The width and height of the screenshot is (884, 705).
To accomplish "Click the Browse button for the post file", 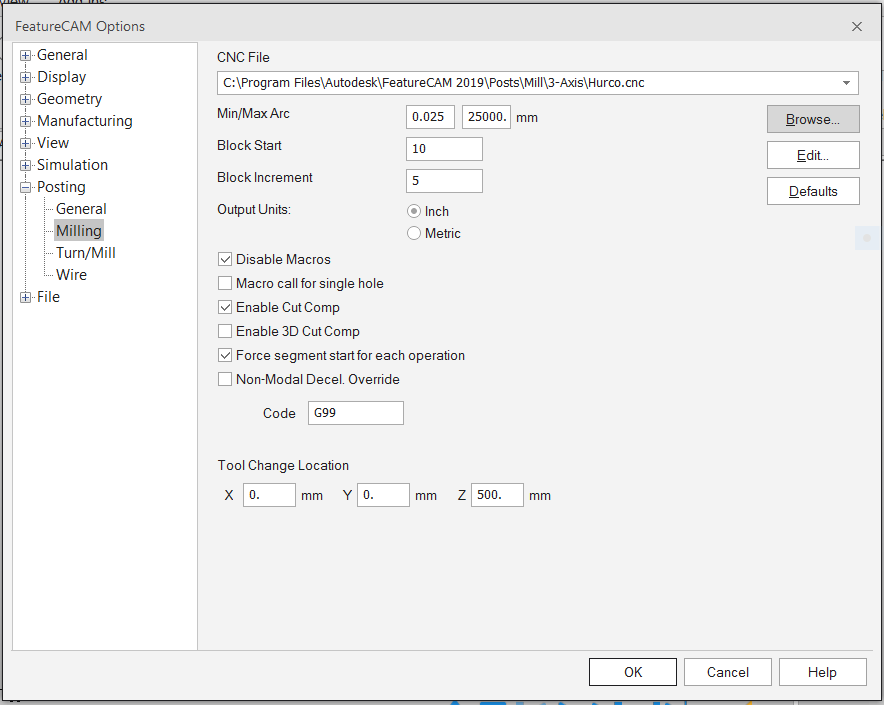I will click(812, 119).
